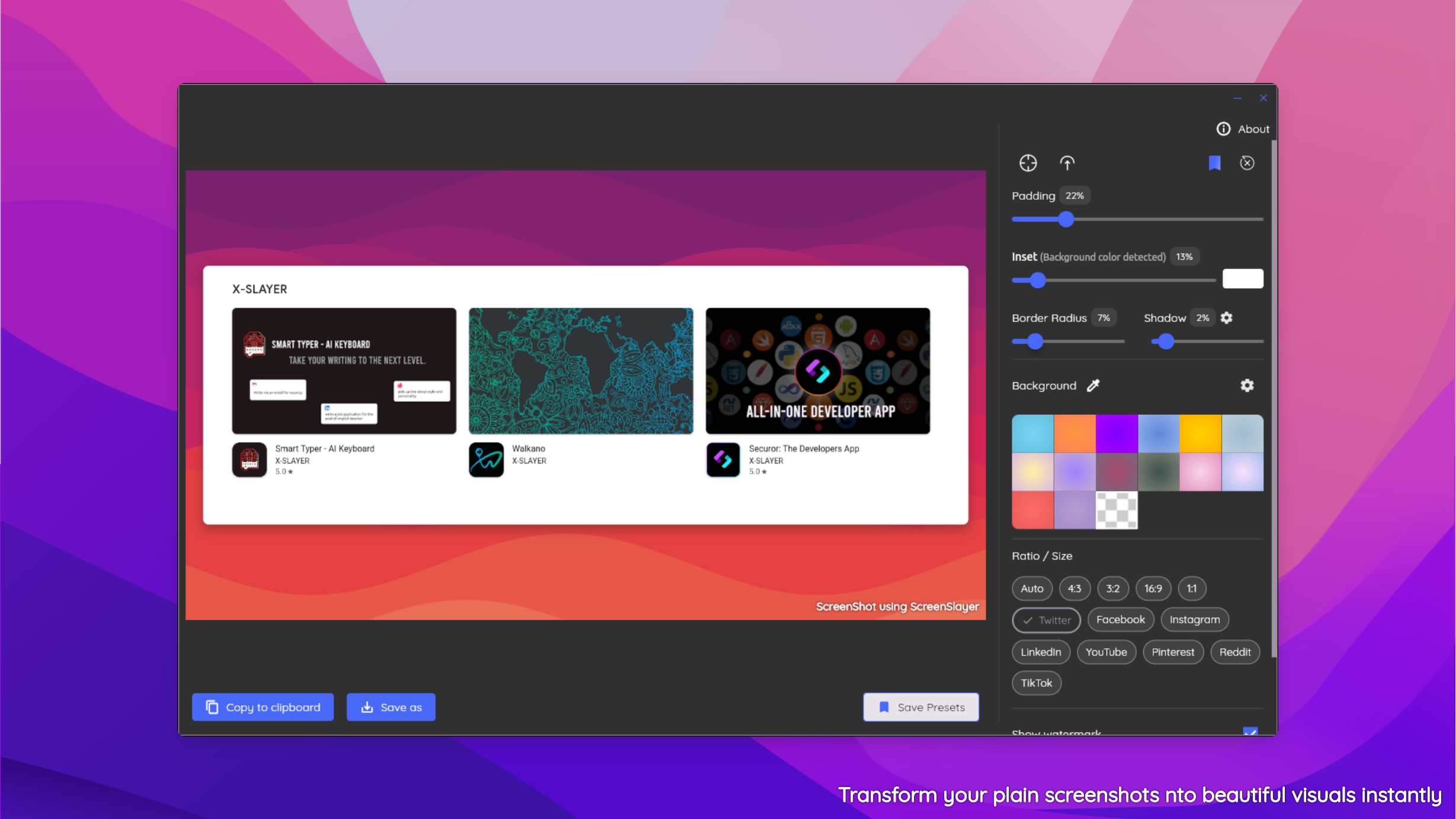
Task: Select the orange background swatch
Action: pos(1075,434)
